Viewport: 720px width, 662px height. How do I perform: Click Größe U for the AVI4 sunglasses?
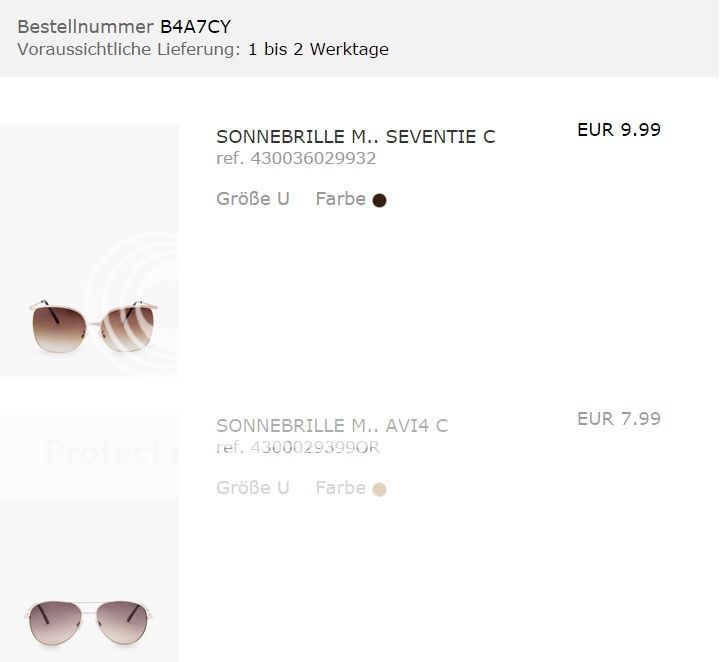click(x=253, y=488)
